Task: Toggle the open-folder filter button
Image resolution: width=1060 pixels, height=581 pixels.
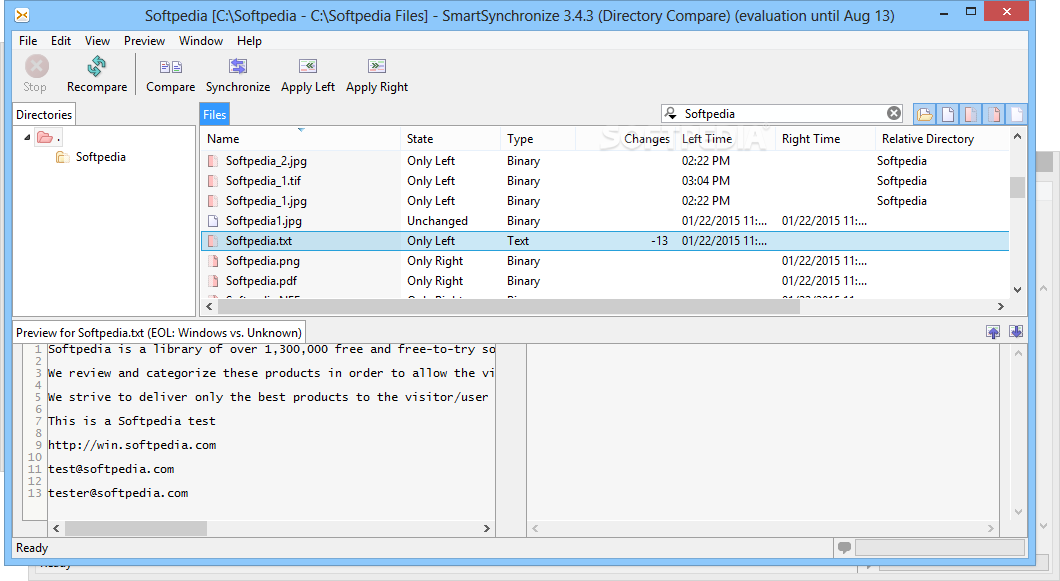Action: point(924,114)
